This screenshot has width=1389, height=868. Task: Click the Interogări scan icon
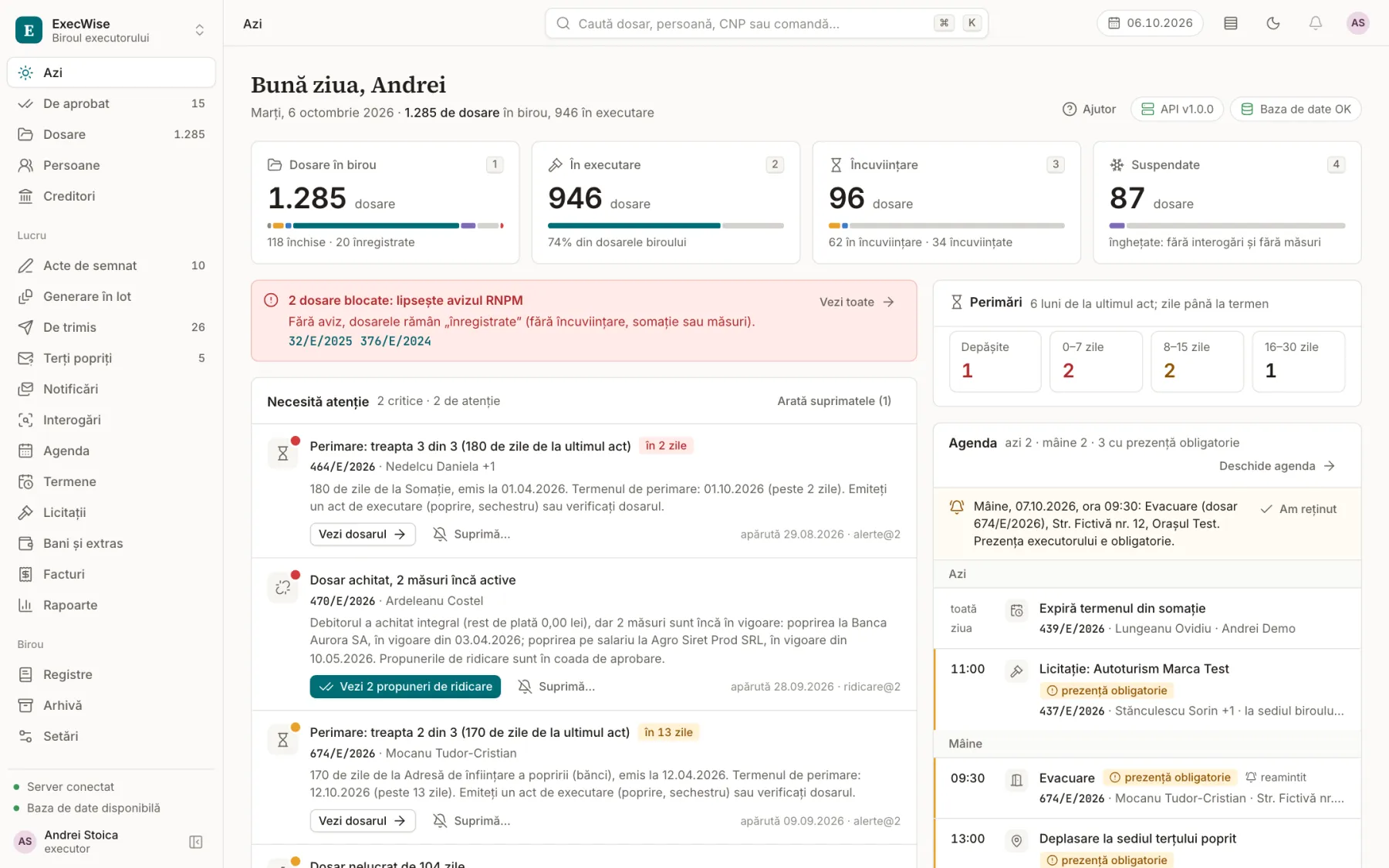click(25, 420)
